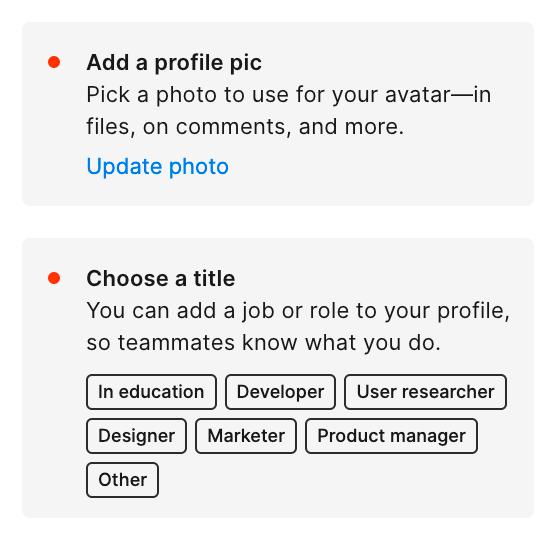Choose the Marketer title chip
Image resolution: width=560 pixels, height=544 pixels.
click(246, 436)
